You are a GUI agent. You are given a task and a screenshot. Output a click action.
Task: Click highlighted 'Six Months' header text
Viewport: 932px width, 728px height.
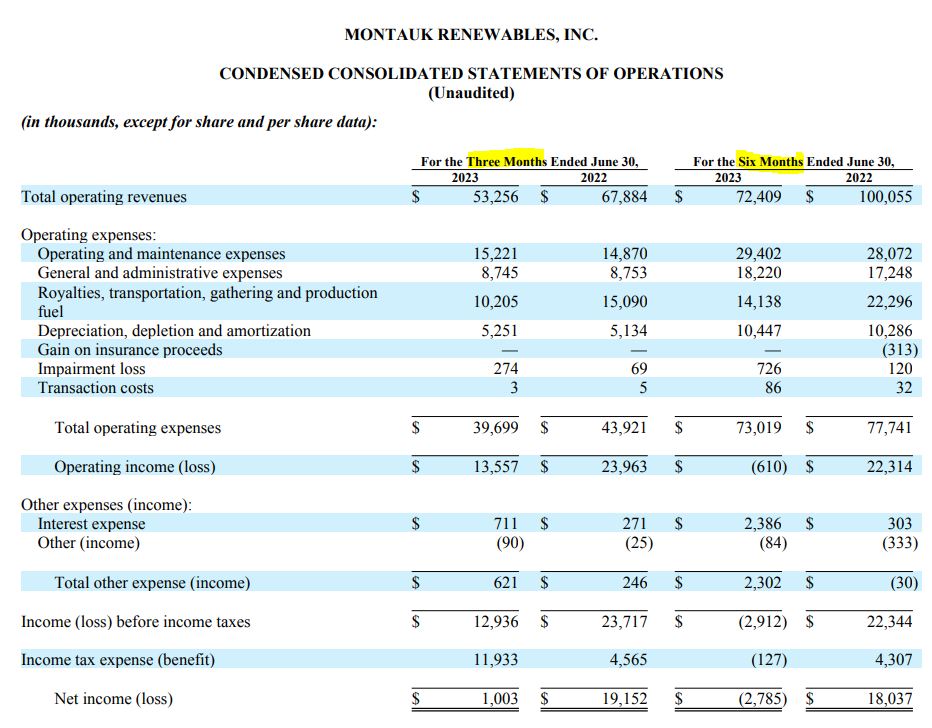click(x=770, y=161)
